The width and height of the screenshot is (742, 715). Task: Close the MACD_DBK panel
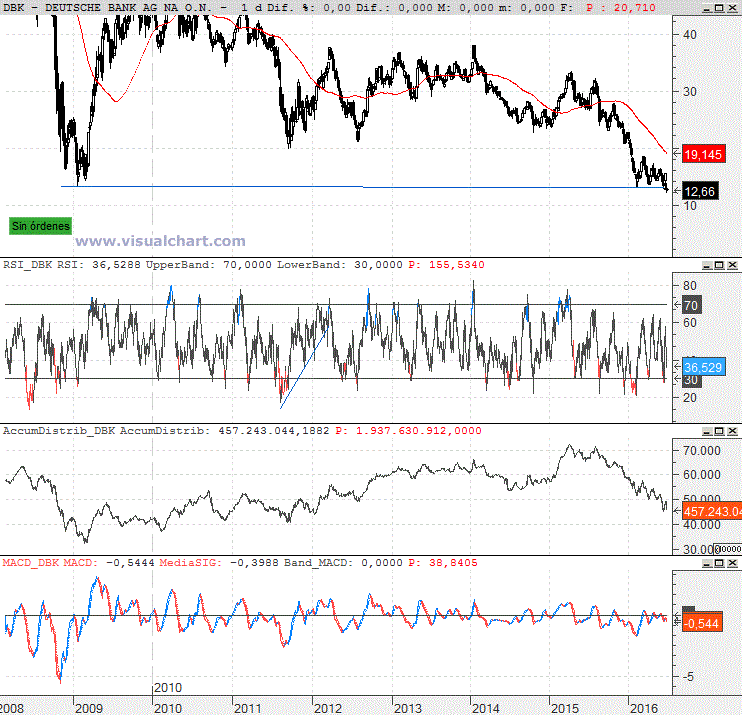732,563
